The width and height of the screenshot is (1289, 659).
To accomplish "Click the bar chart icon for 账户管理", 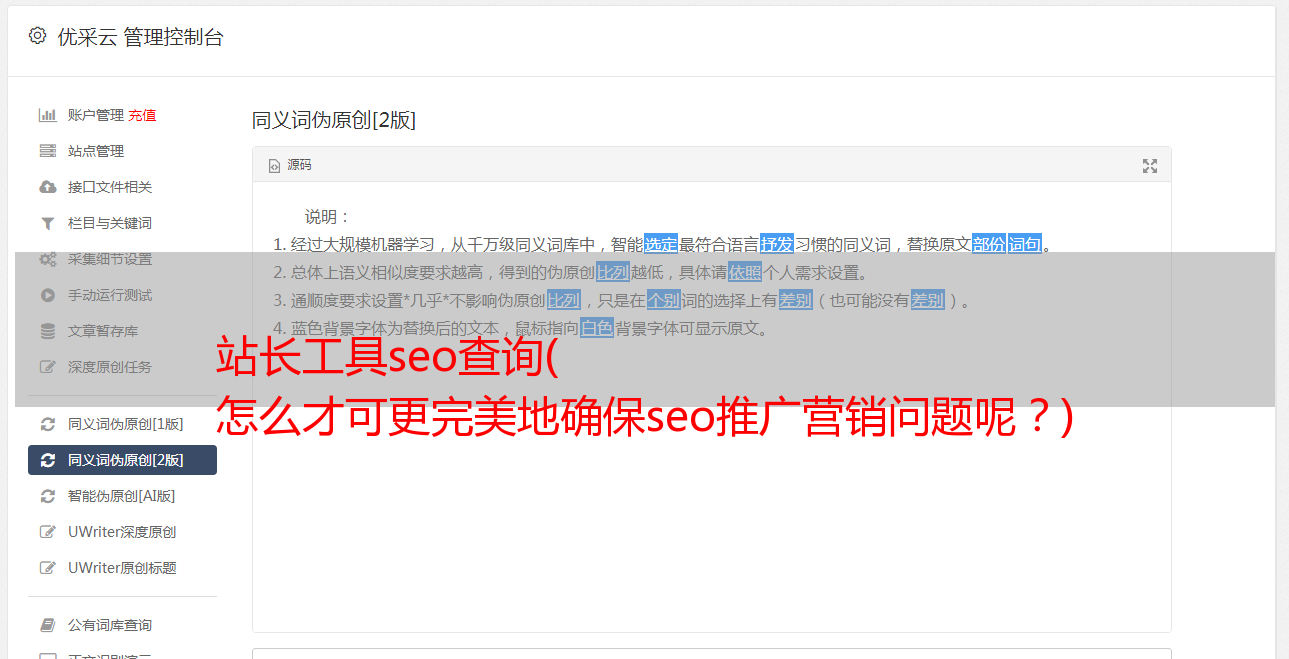I will click(x=47, y=115).
